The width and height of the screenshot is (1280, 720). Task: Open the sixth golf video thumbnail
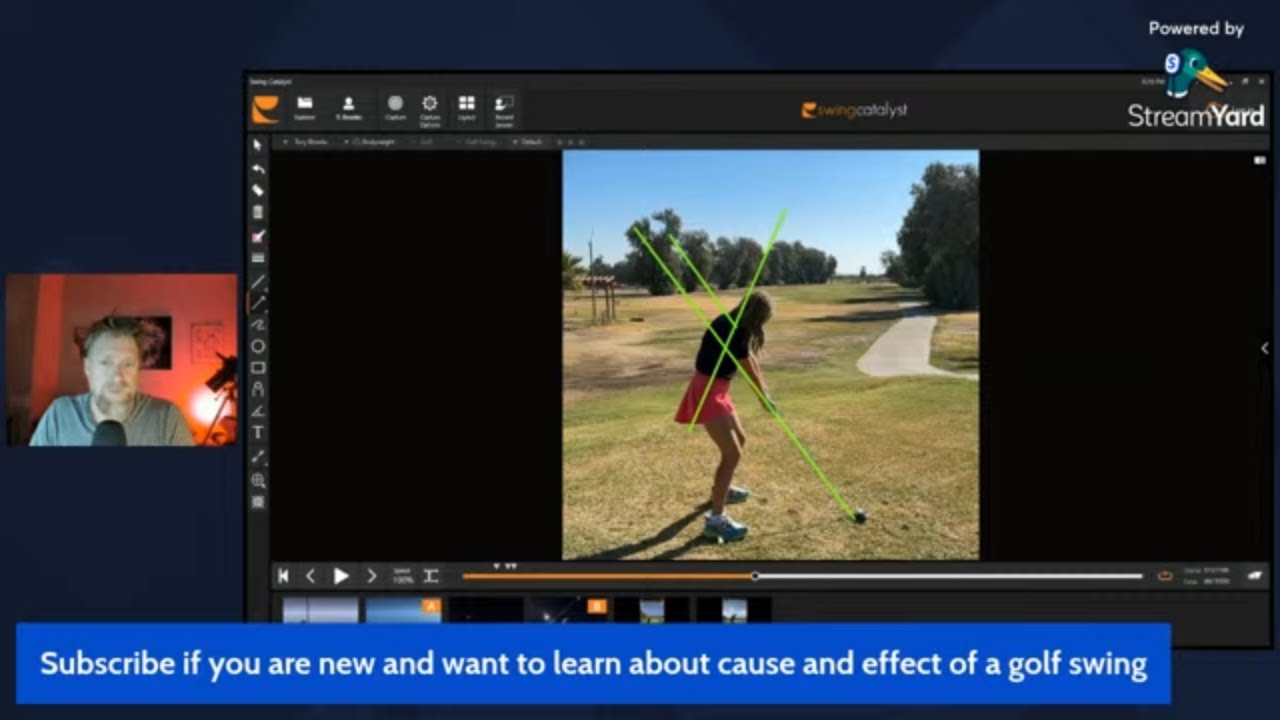click(734, 610)
